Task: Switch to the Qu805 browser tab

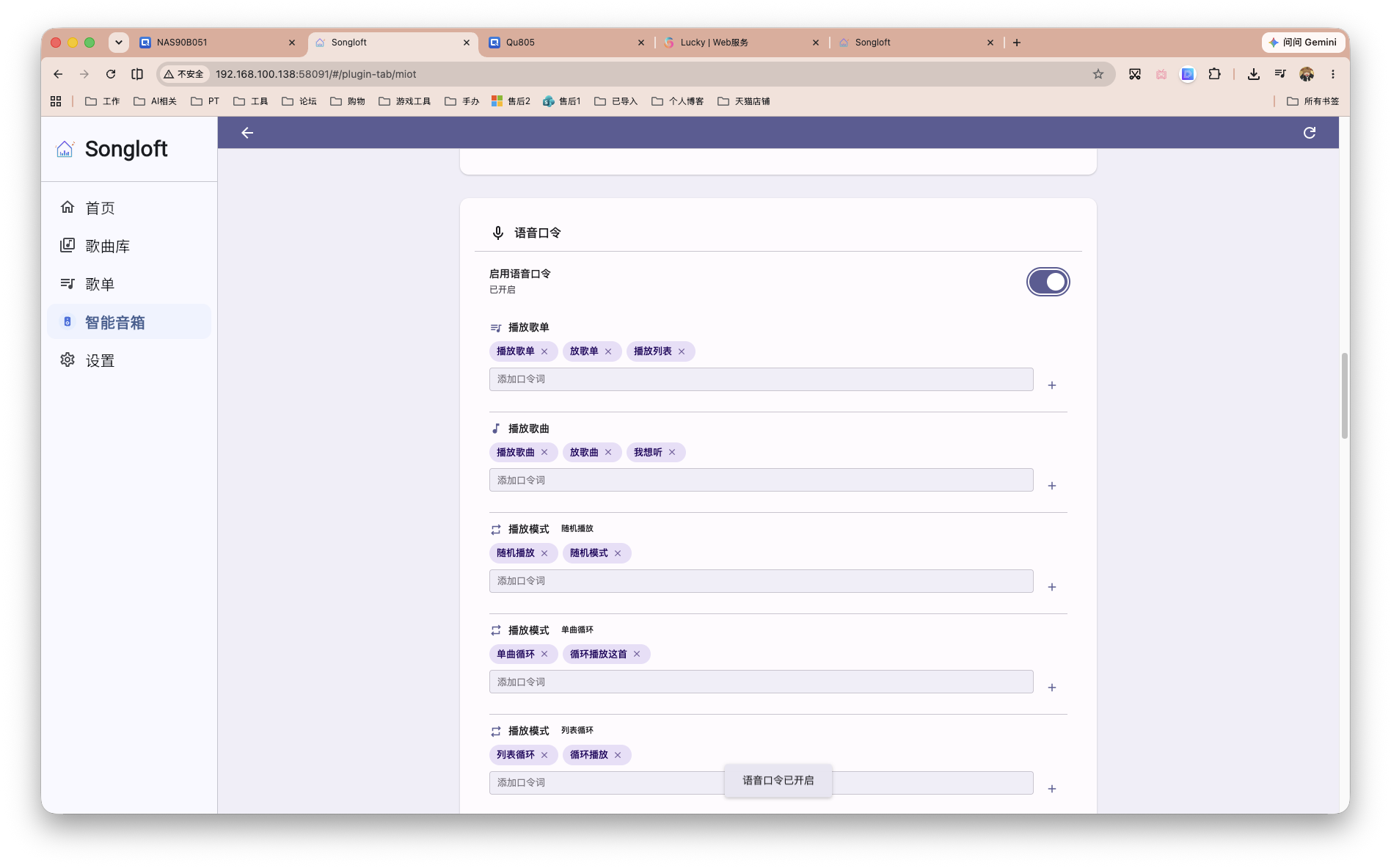Action: pyautogui.click(x=566, y=43)
